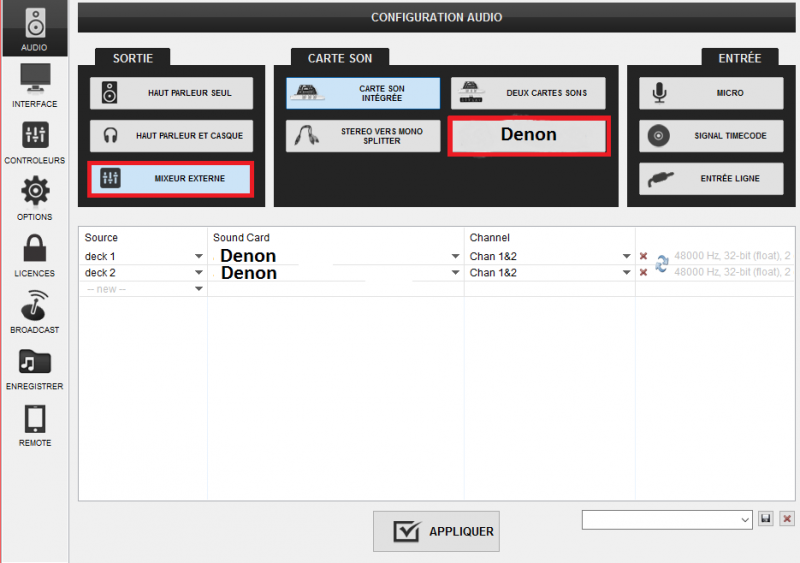Expand deck 2 channel dropdown
800x563 pixels.
tap(627, 273)
